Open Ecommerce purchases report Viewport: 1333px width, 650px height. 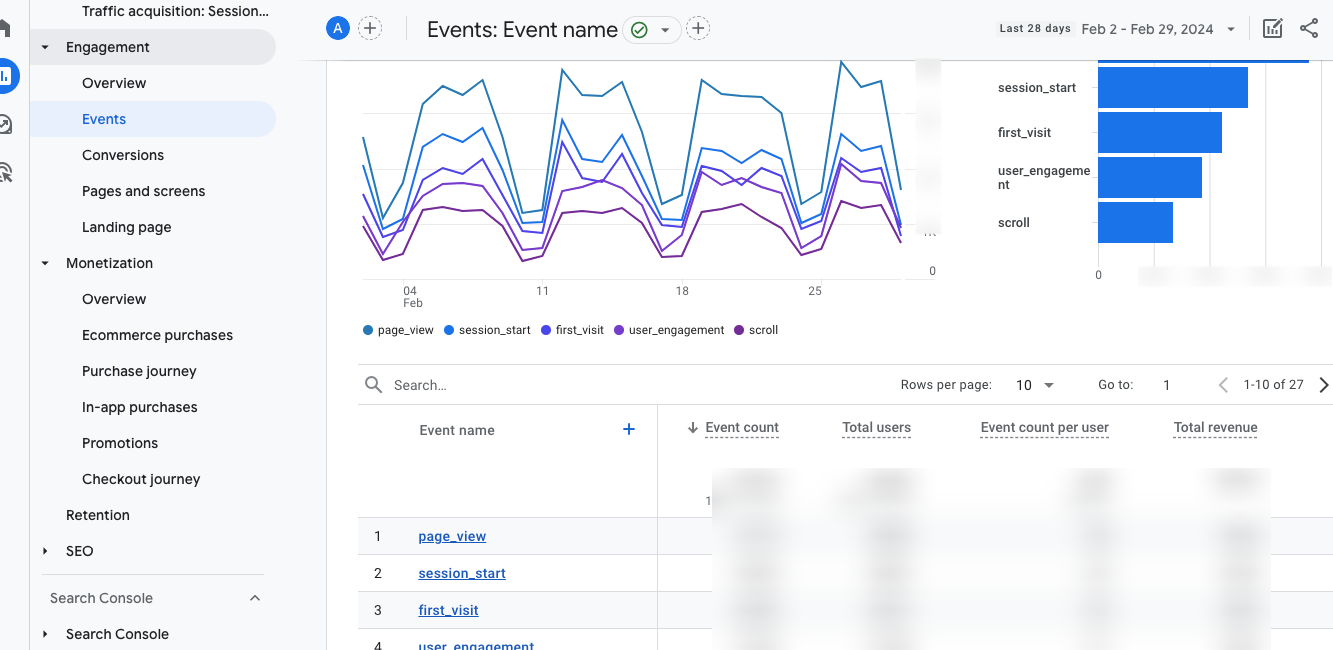pyautogui.click(x=157, y=335)
